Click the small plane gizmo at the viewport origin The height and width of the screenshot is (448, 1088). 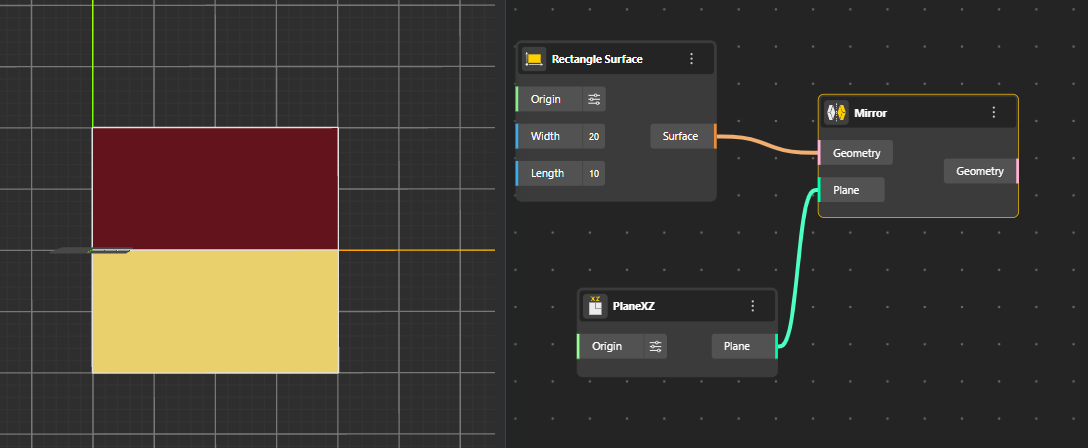click(x=90, y=250)
